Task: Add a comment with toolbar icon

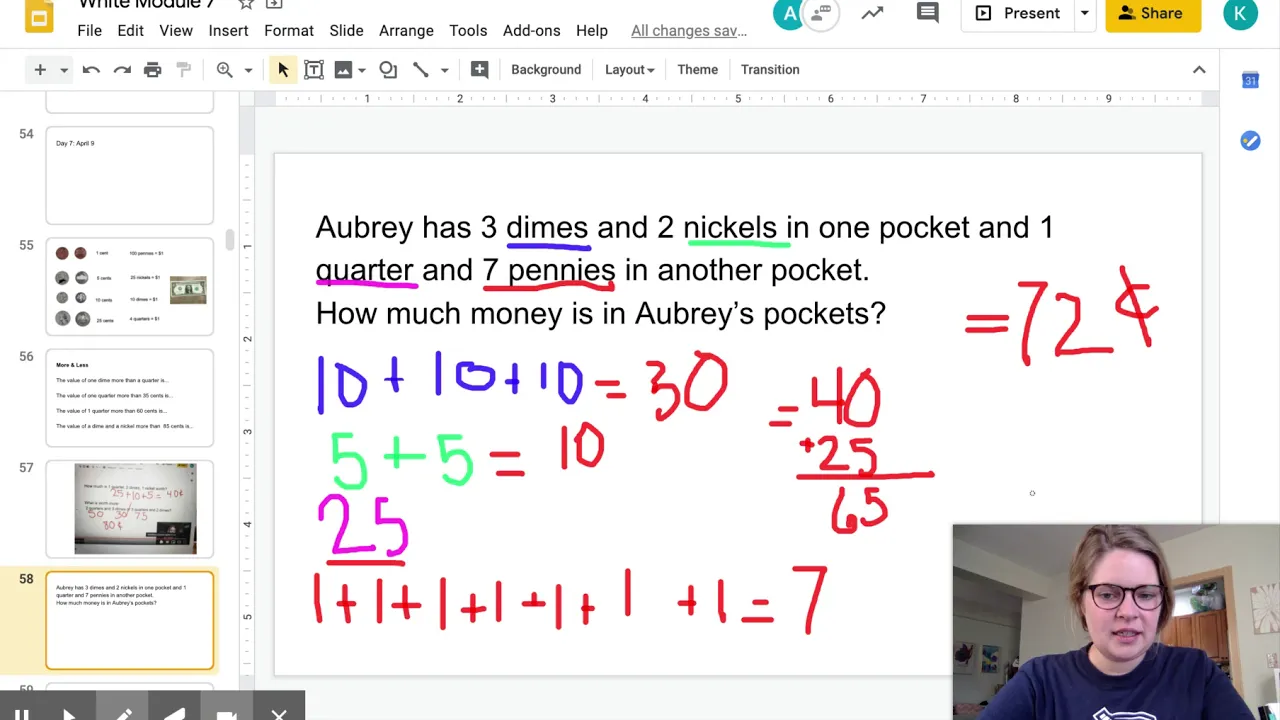Action: [479, 70]
